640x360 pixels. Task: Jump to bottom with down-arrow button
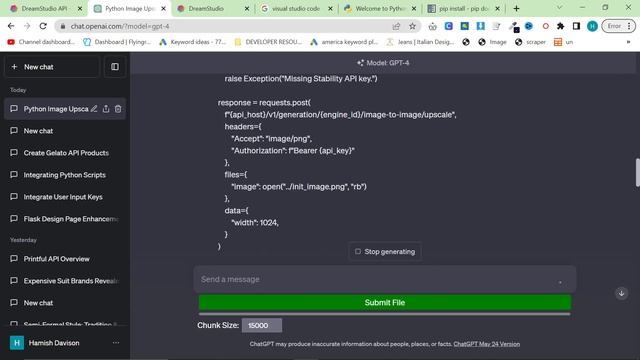(x=622, y=293)
